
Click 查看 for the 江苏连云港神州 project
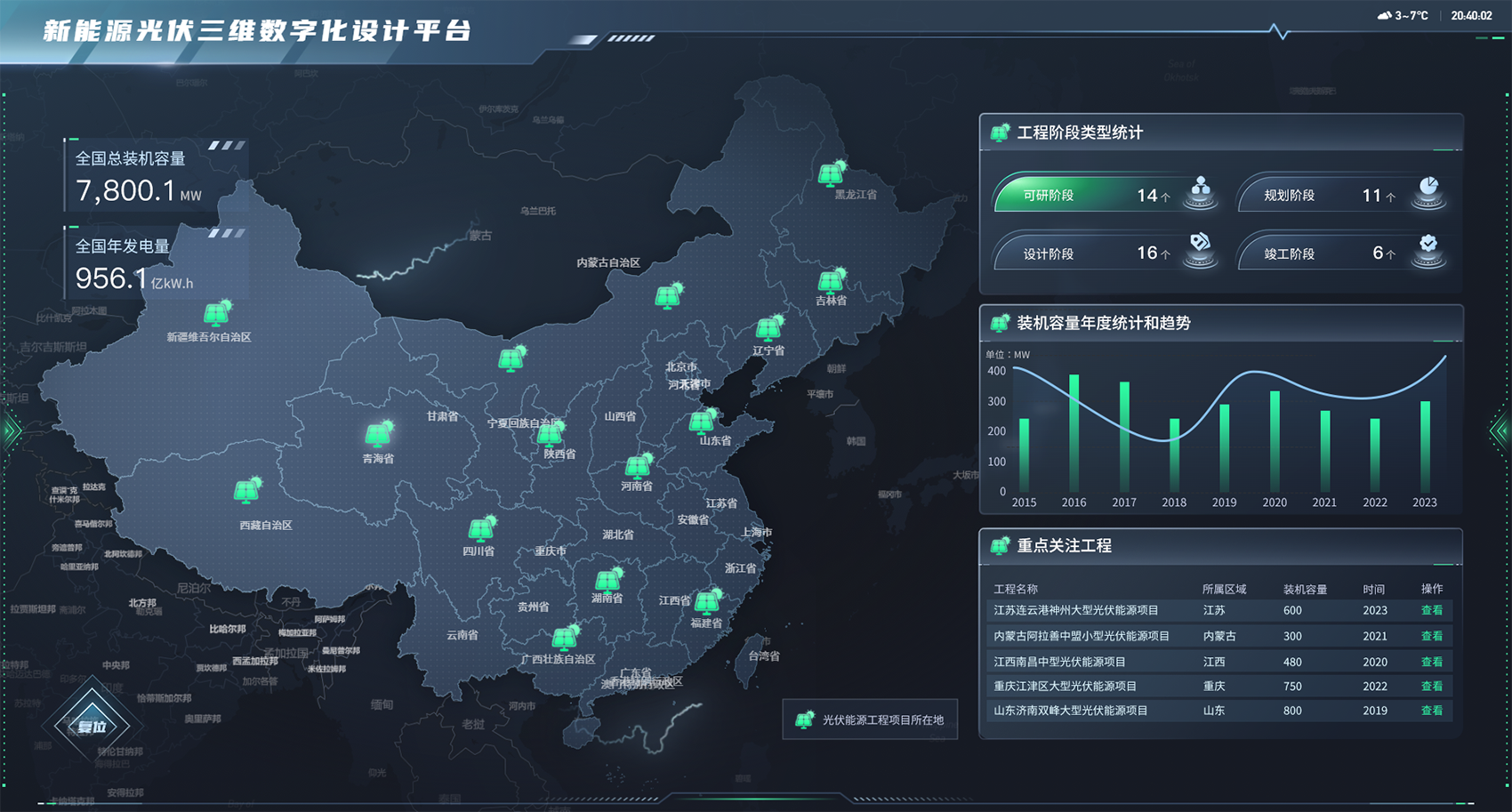tap(1431, 611)
